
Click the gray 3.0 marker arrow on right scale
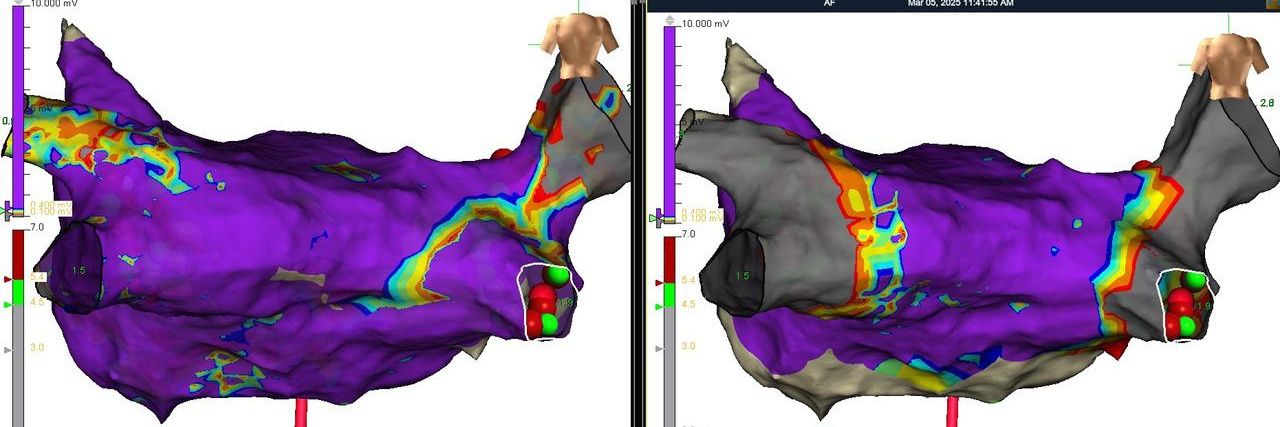660,350
